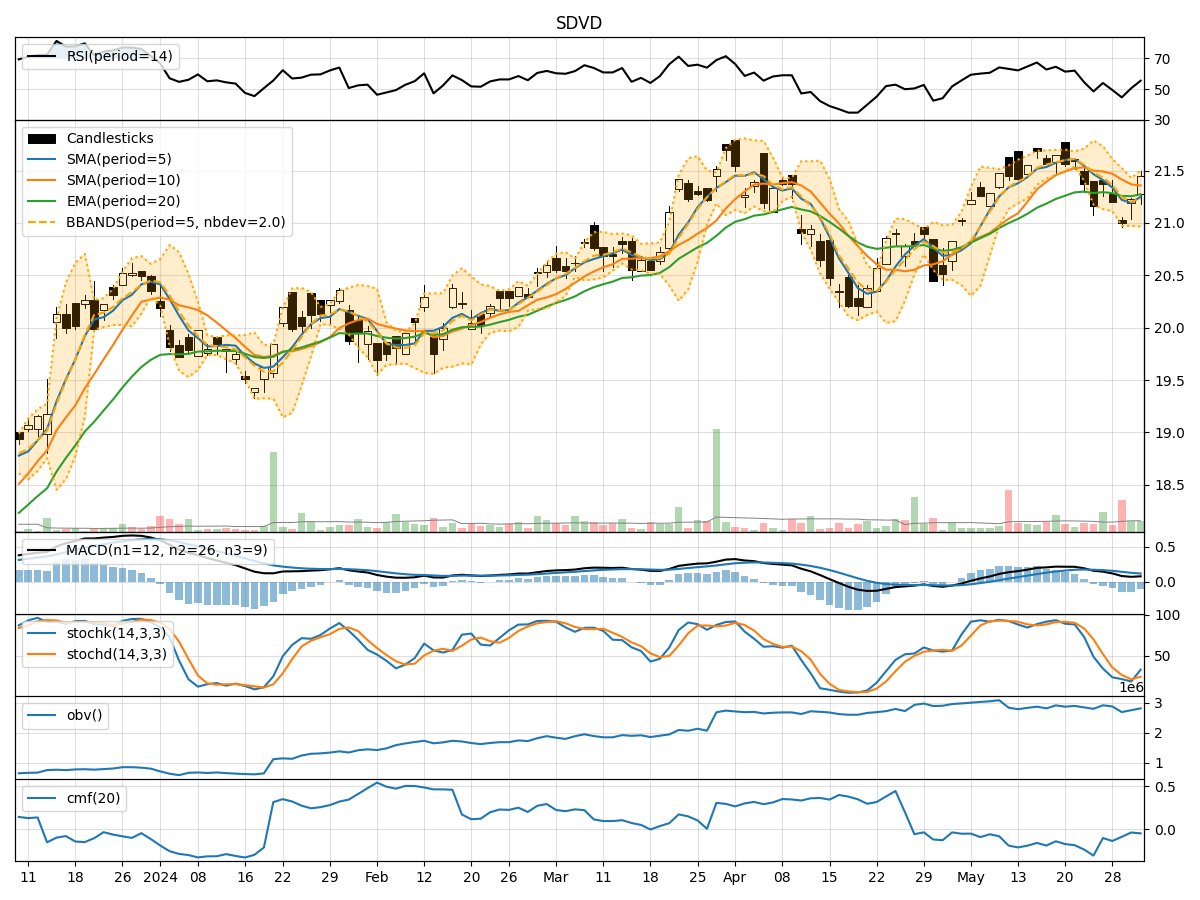The image size is (1200, 900).
Task: Click the 2024 label on the date axis
Action: point(160,877)
